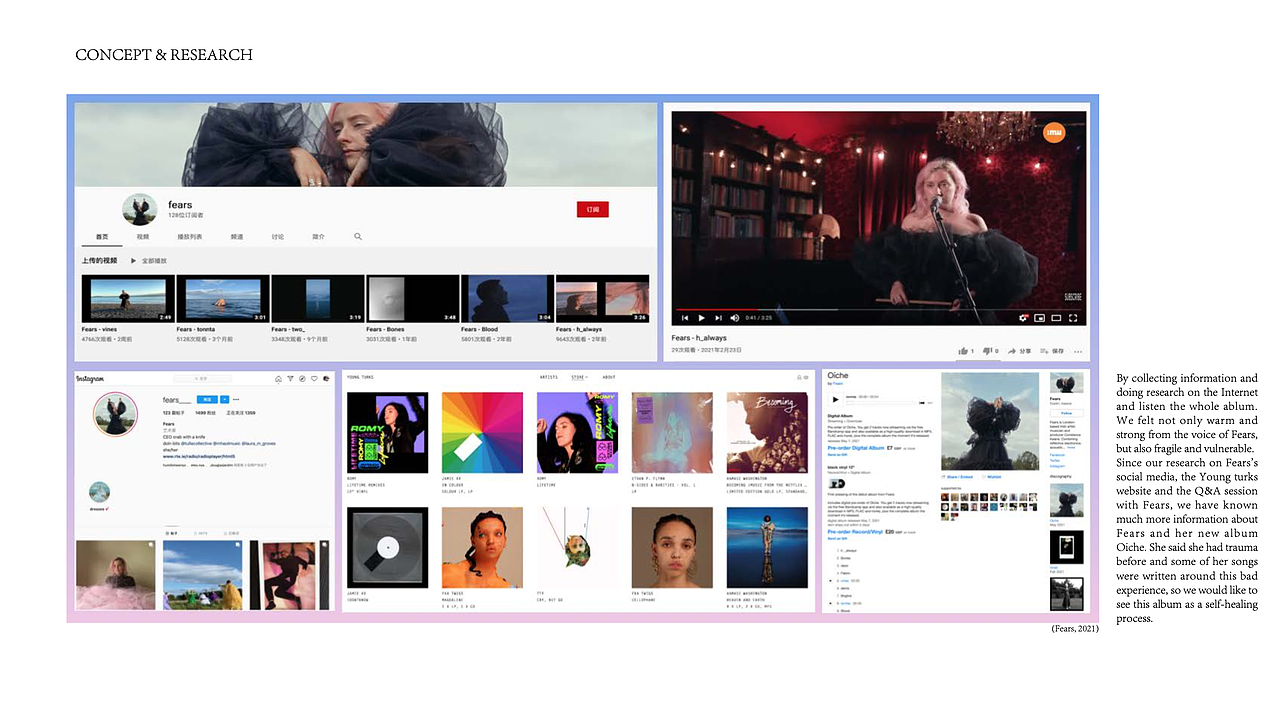1280x714 pixels.
Task: Open the Fears - tonnta video thumbnail
Action: tap(223, 298)
